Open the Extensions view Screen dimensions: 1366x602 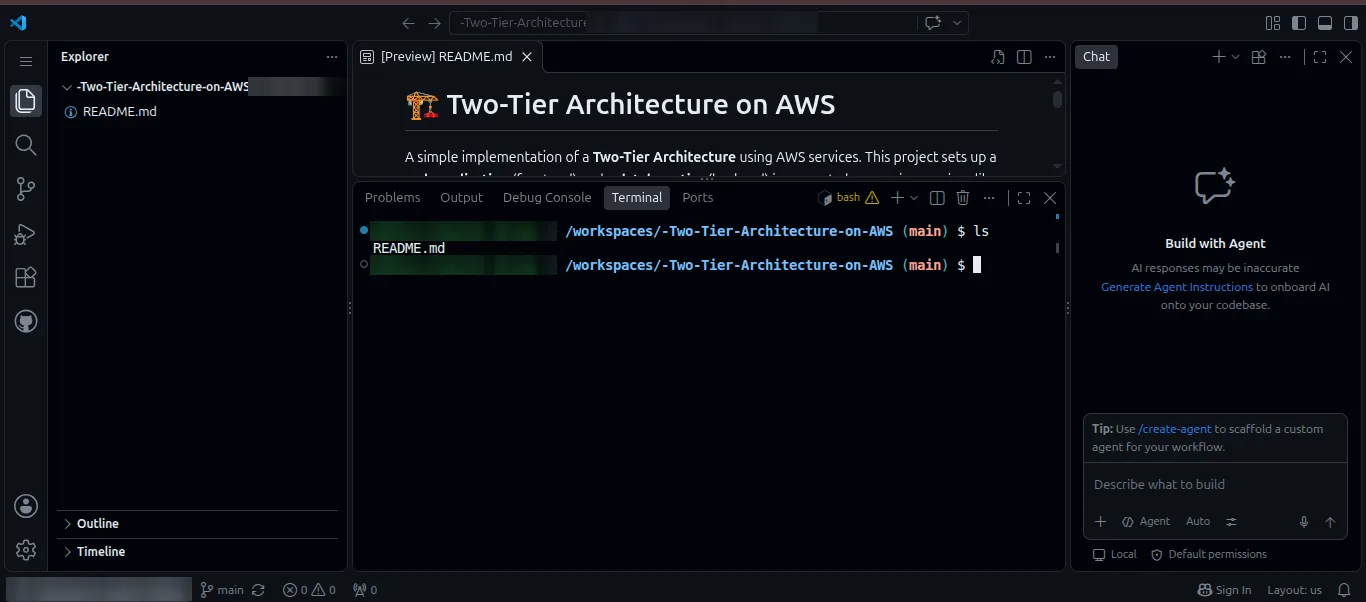tap(26, 278)
